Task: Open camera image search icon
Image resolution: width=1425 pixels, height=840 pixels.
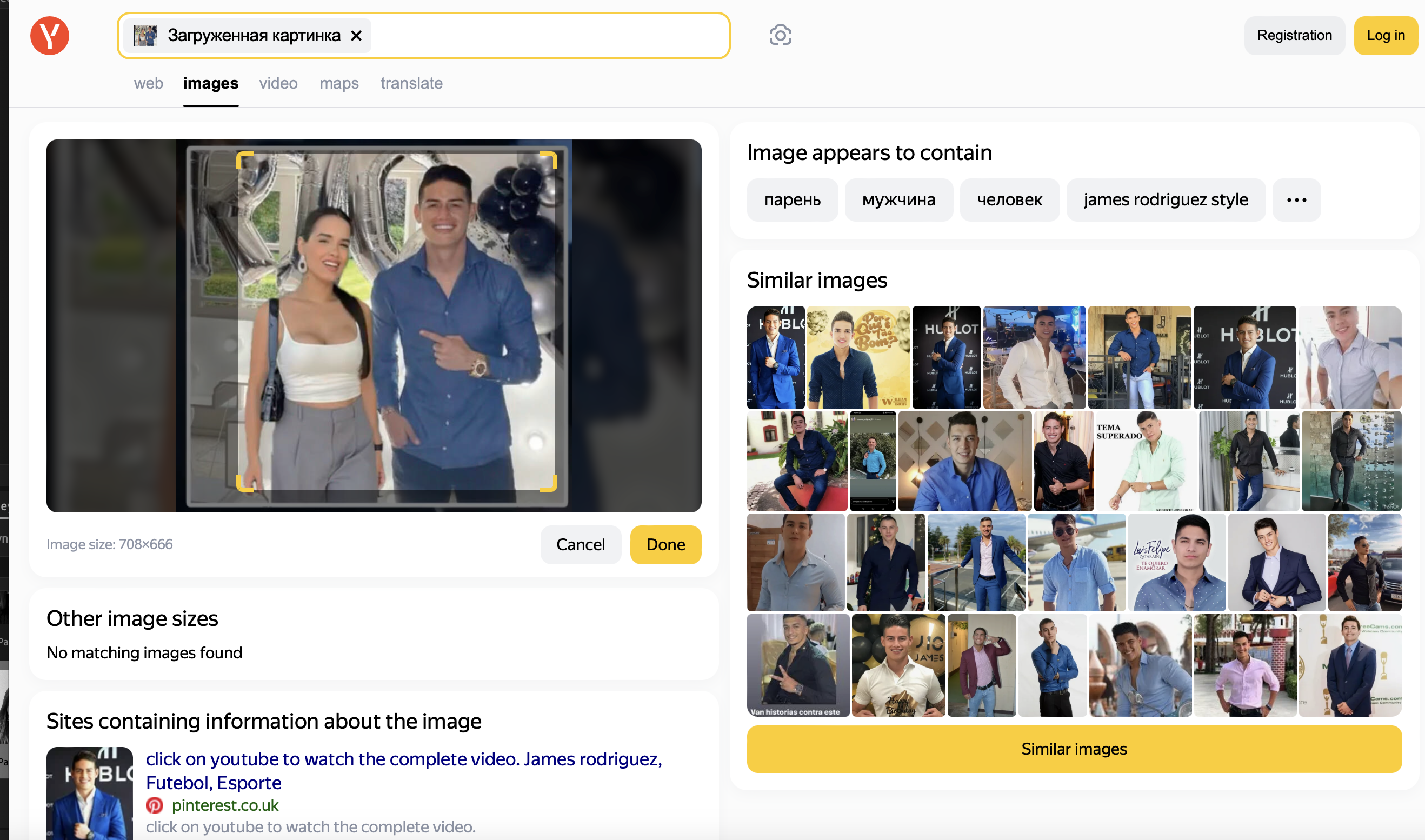Action: click(780, 35)
